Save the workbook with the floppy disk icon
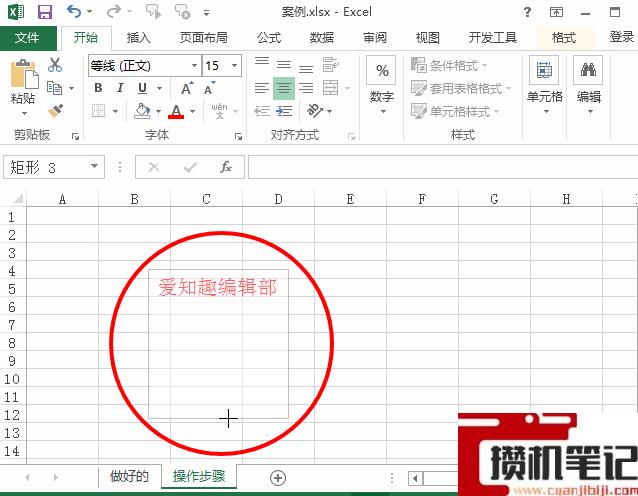The width and height of the screenshot is (638, 496). [45, 12]
